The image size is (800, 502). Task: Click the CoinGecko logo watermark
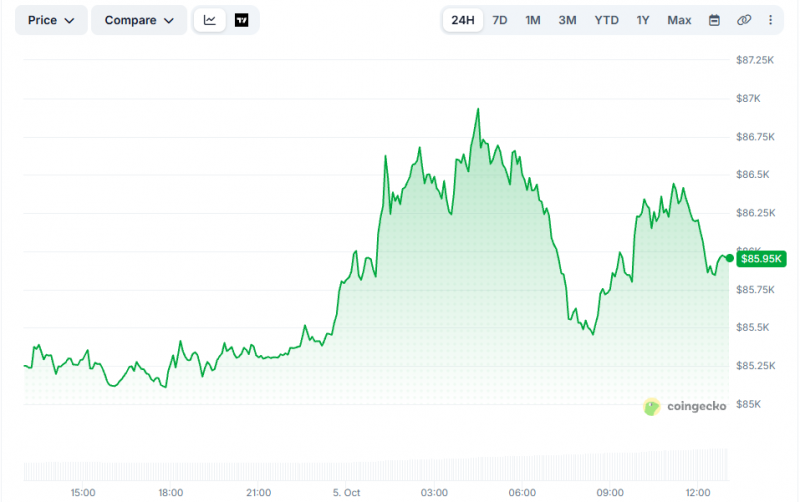click(685, 407)
